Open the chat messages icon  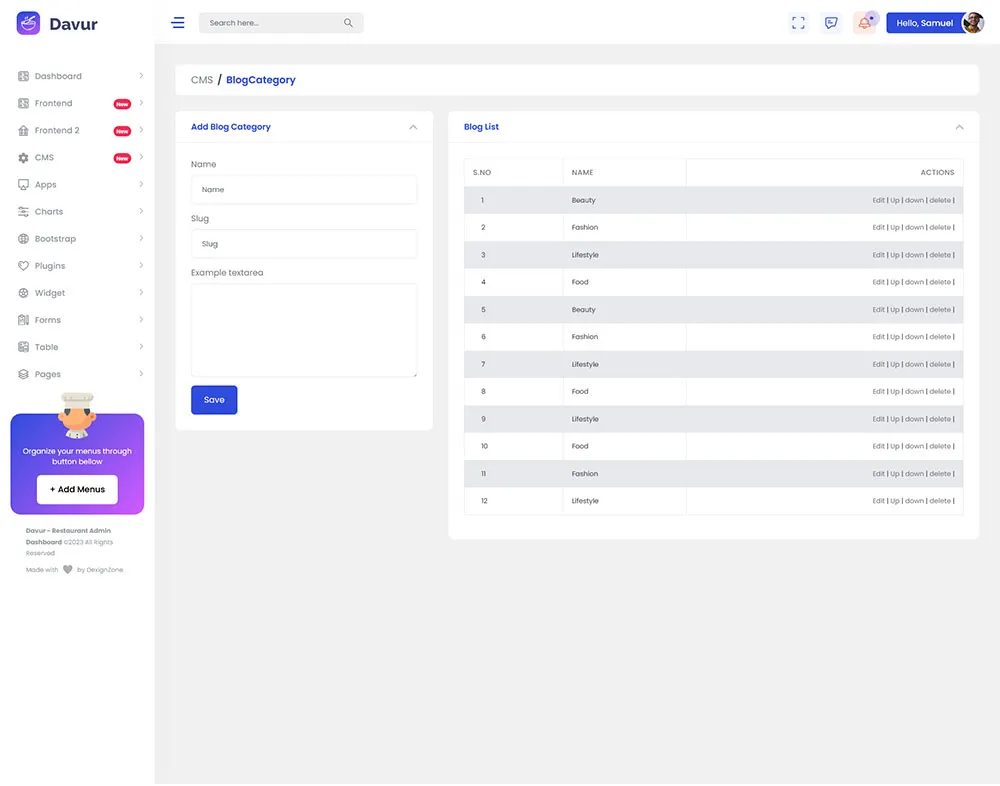[831, 23]
